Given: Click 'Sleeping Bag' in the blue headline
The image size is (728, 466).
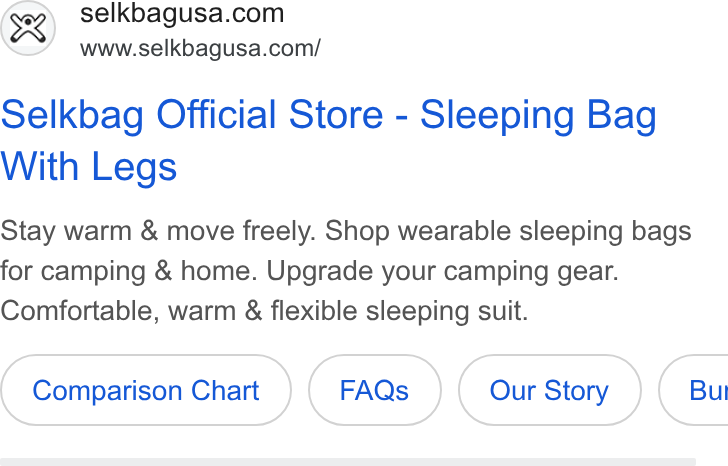Looking at the screenshot, I should (x=538, y=115).
